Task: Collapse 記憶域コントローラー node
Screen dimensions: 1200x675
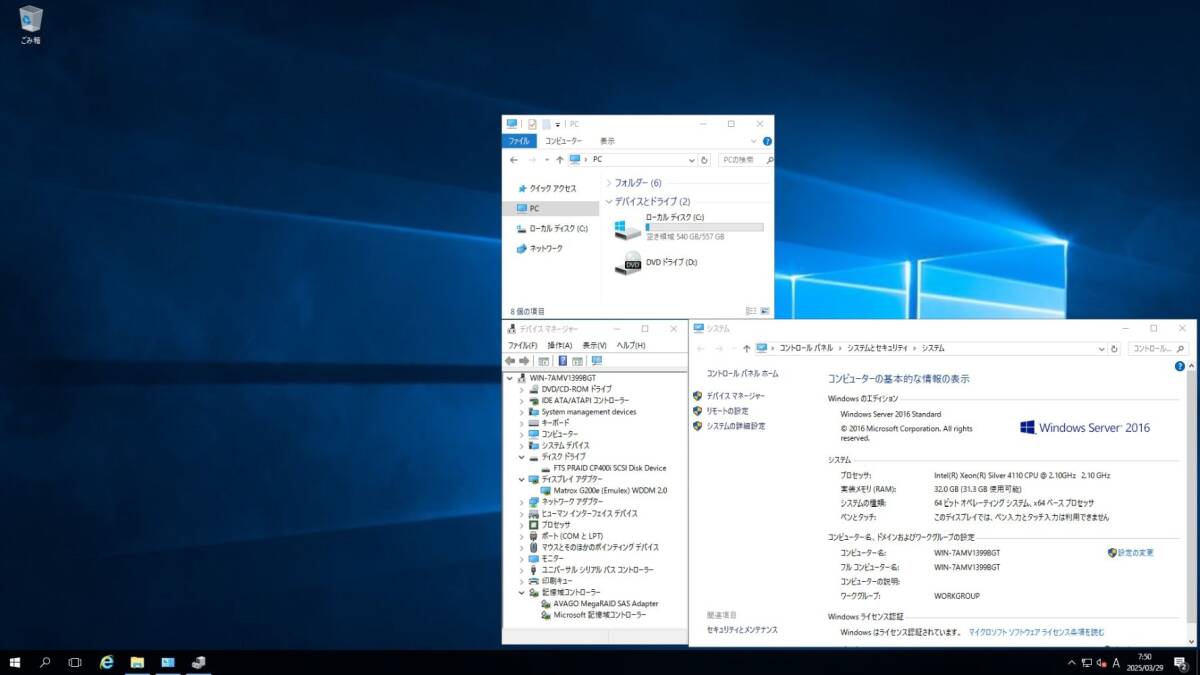Action: 521,592
